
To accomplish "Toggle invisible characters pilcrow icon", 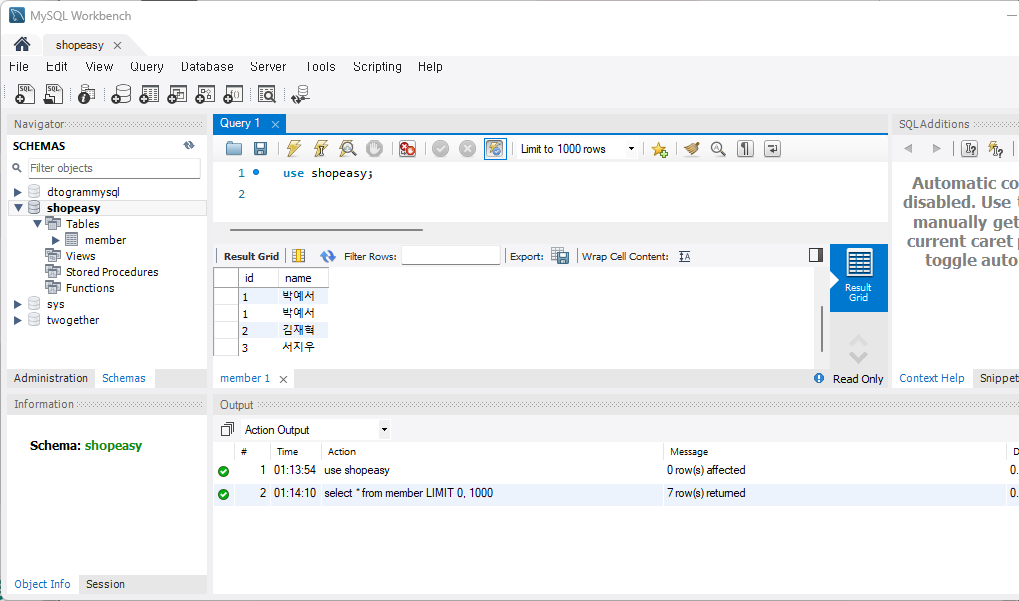I will click(x=745, y=149).
